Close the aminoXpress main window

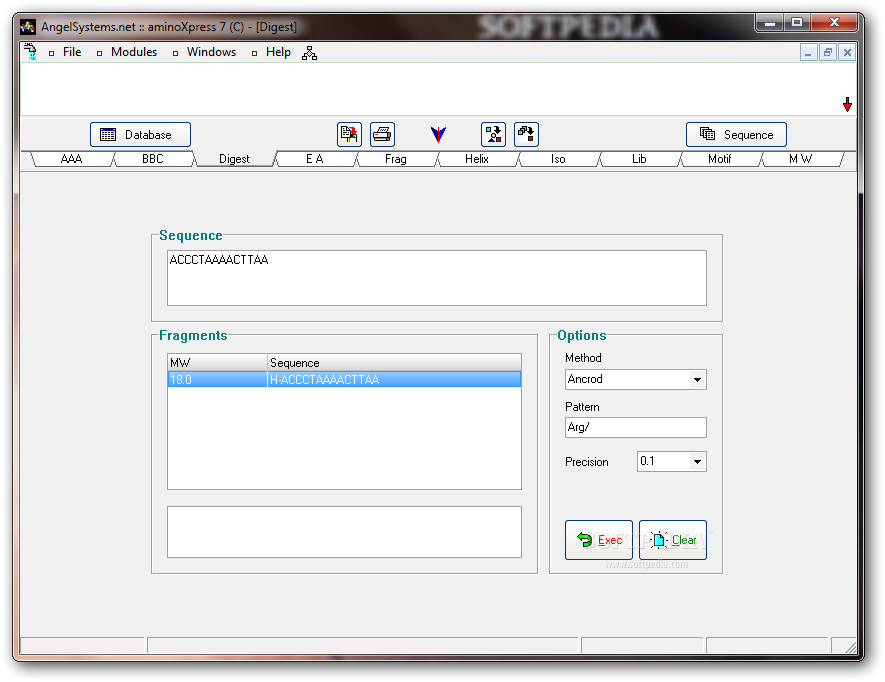[834, 23]
